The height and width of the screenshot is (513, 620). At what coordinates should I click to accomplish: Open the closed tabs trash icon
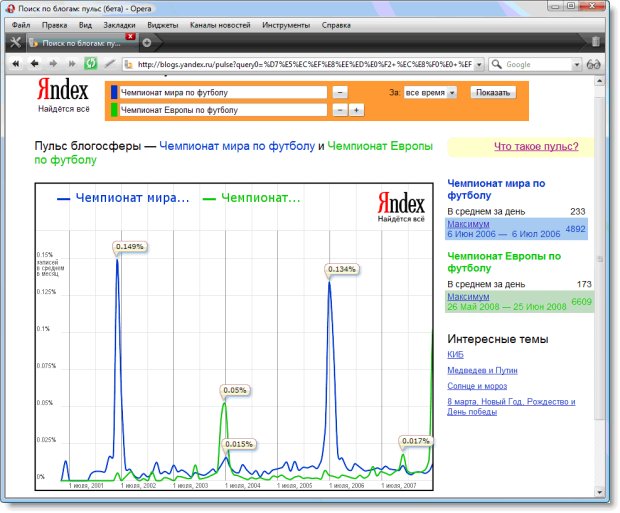pos(595,42)
